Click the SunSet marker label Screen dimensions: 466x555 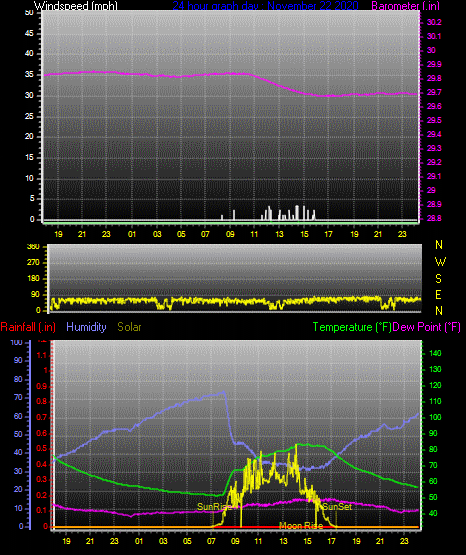[x=337, y=507]
